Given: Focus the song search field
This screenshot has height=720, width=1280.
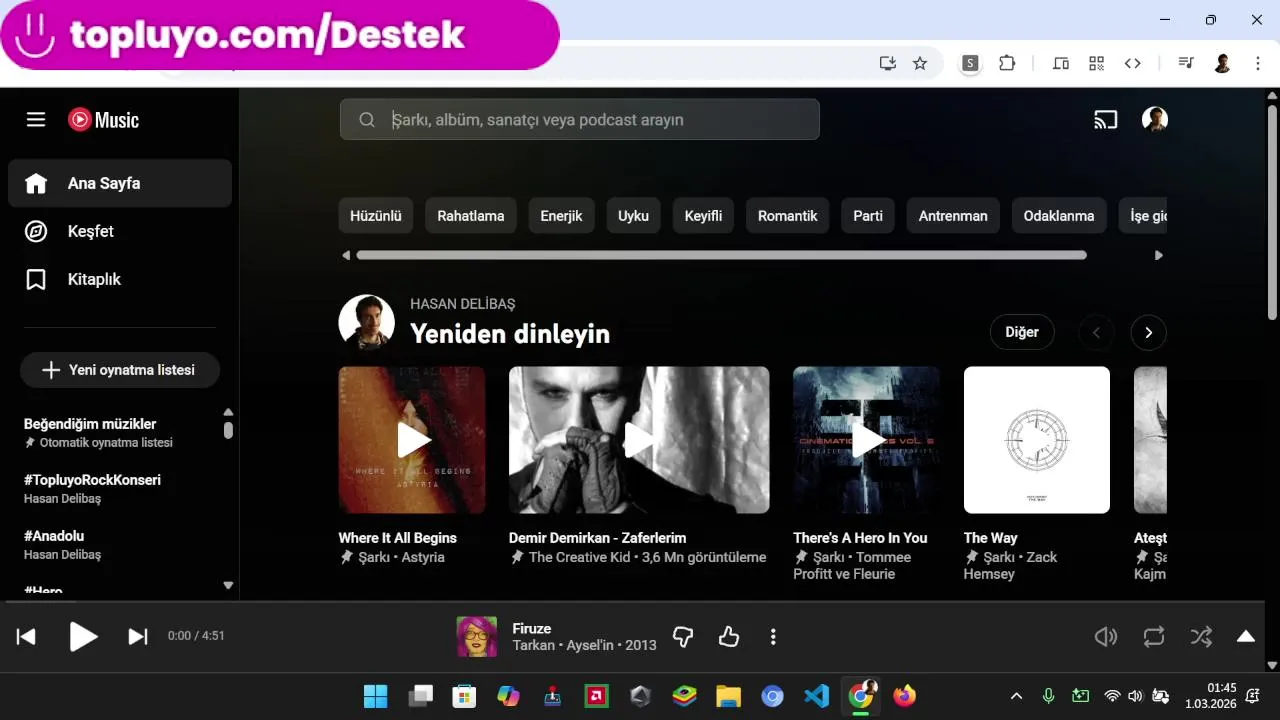Looking at the screenshot, I should [x=580, y=119].
